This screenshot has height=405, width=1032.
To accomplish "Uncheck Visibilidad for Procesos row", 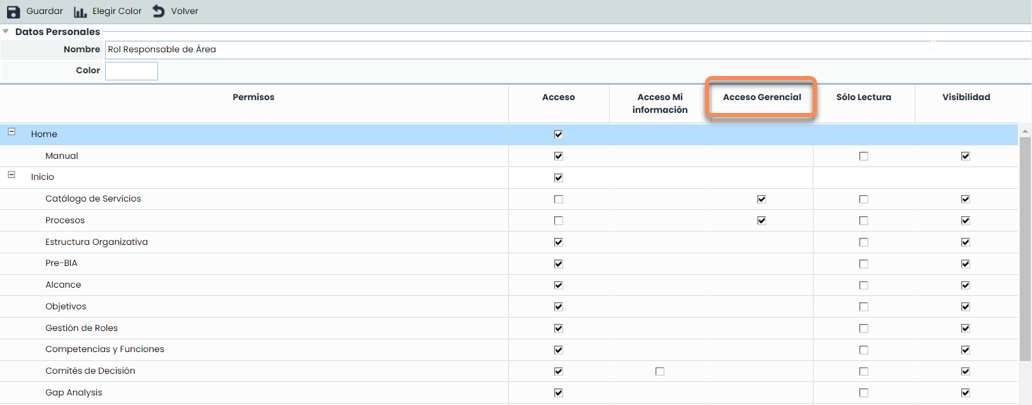I will point(965,220).
